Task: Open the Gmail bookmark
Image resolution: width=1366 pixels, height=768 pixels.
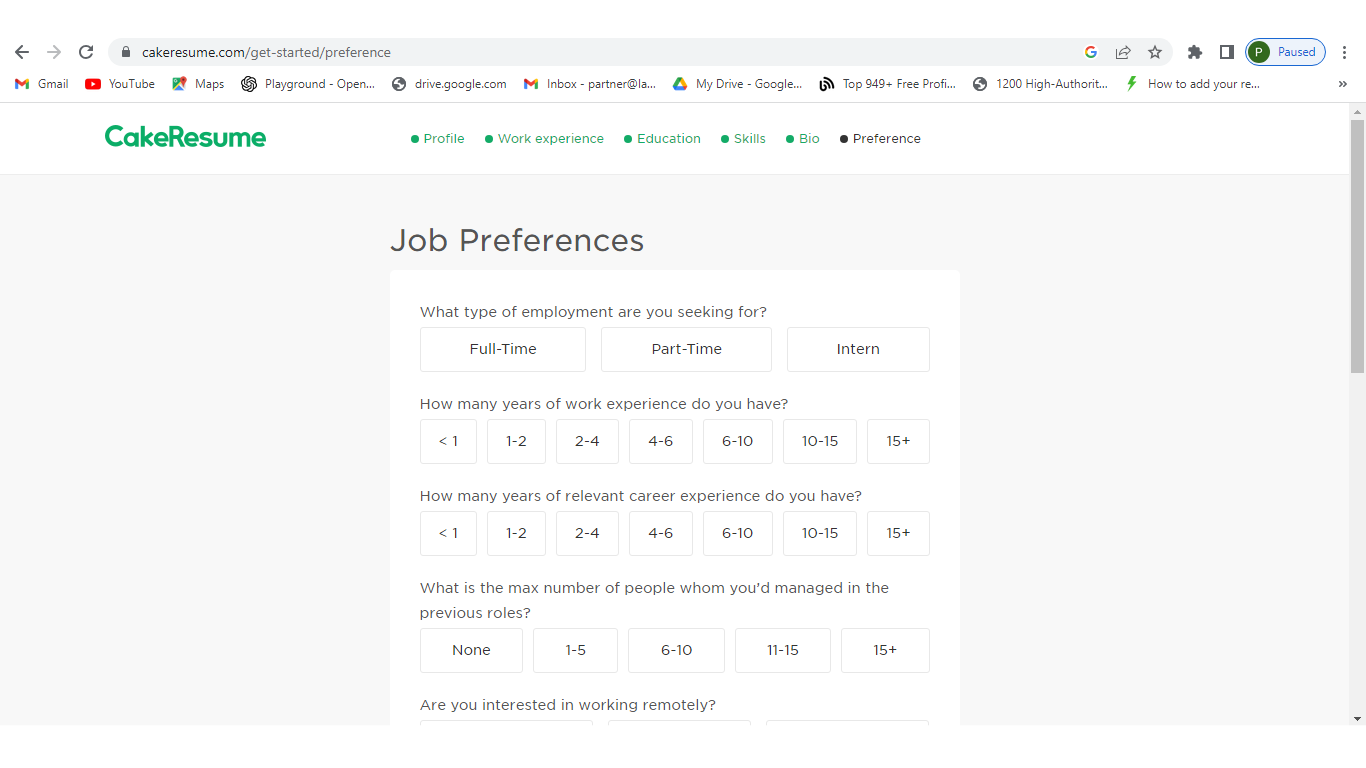Action: tap(42, 84)
